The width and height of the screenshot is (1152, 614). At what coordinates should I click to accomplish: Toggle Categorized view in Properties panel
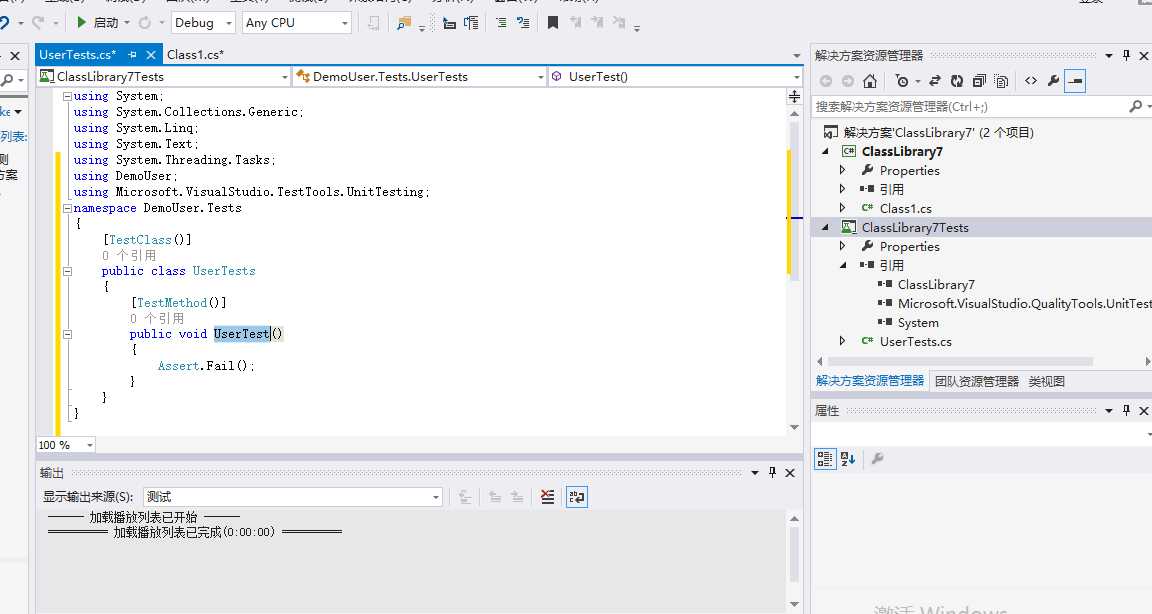[x=825, y=459]
